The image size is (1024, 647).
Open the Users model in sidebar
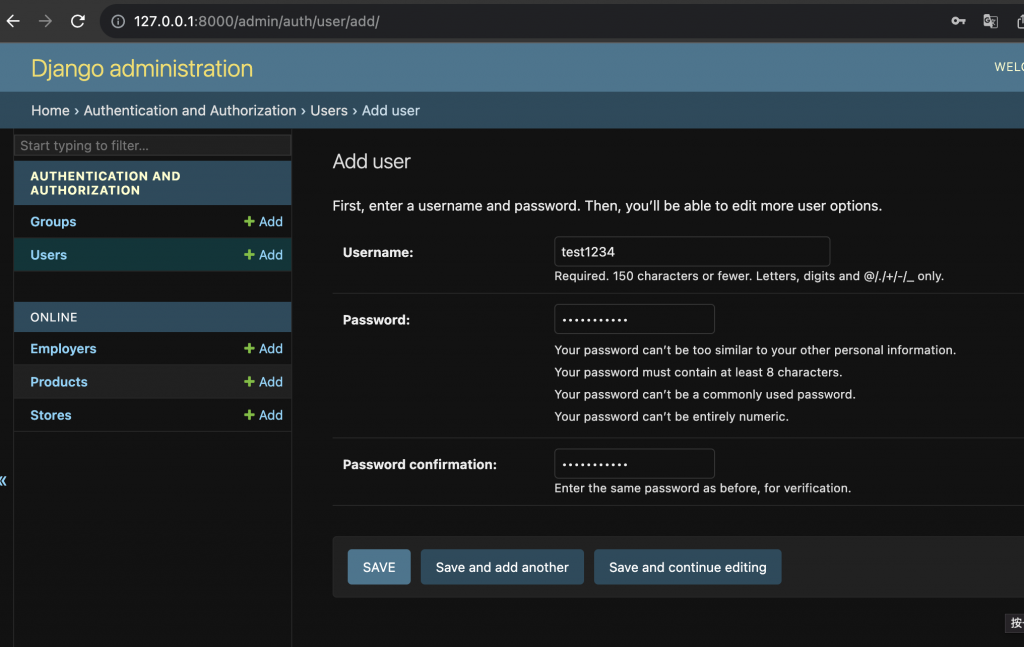click(x=48, y=255)
